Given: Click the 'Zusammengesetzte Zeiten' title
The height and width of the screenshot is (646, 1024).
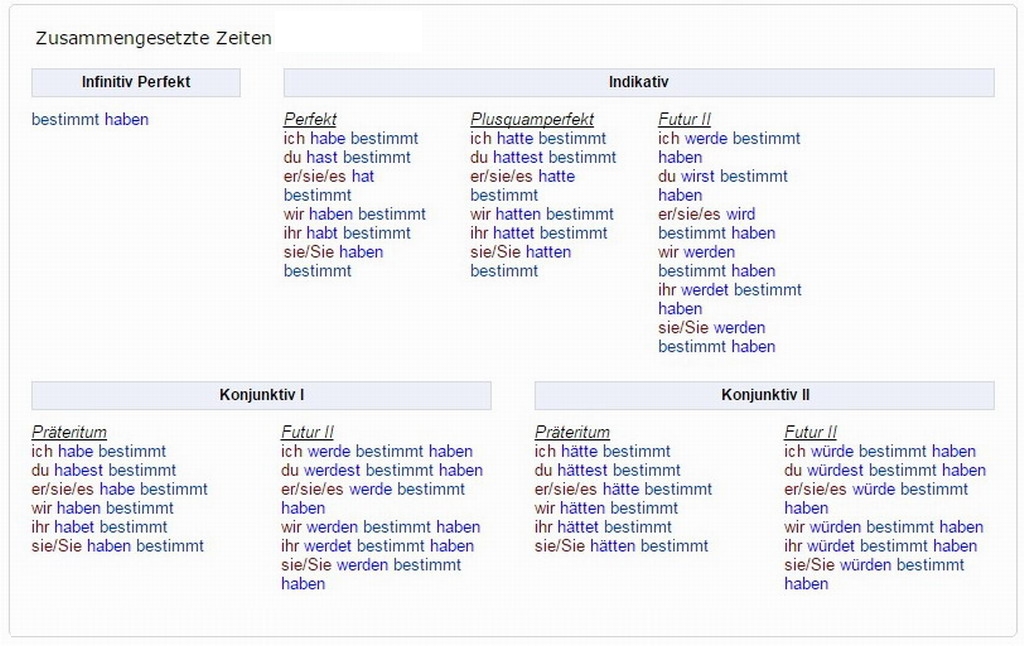Looking at the screenshot, I should point(153,39).
